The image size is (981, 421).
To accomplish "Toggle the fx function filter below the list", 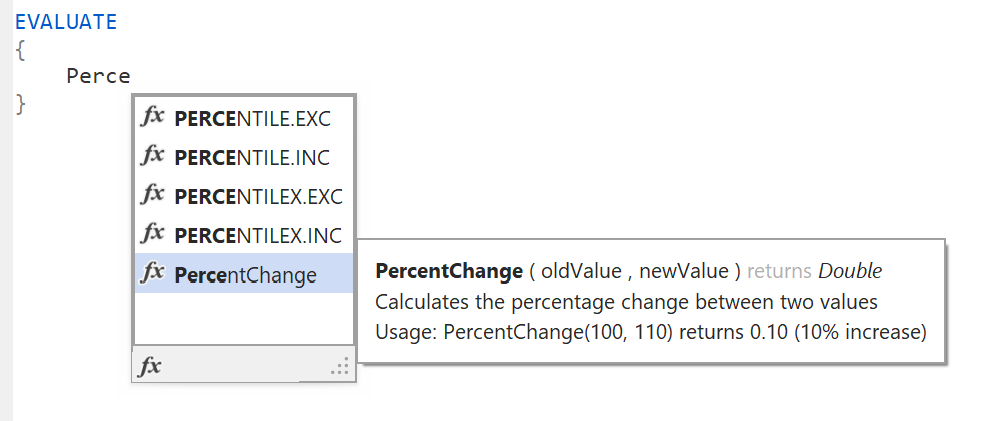I will click(x=149, y=367).
